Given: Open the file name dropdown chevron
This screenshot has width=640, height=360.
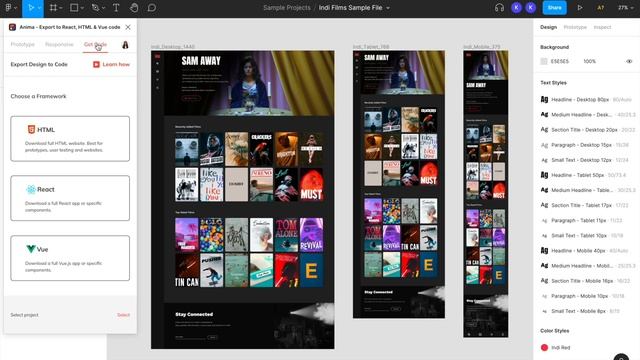Looking at the screenshot, I should click(x=388, y=8).
